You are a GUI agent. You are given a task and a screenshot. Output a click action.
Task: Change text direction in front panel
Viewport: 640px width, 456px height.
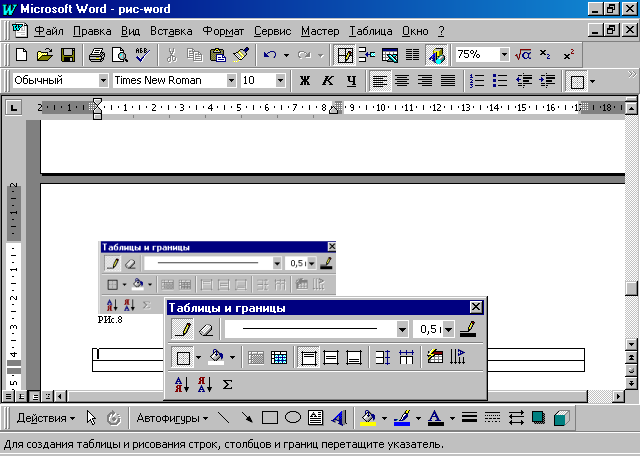458,358
